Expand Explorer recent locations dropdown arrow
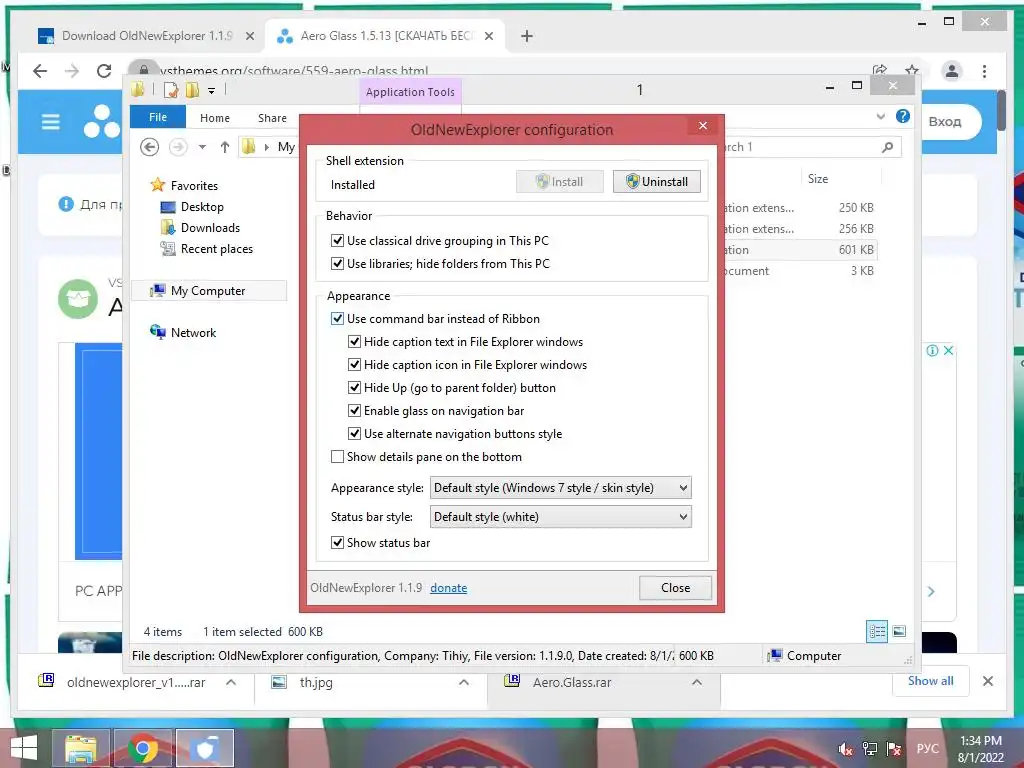 (x=202, y=147)
